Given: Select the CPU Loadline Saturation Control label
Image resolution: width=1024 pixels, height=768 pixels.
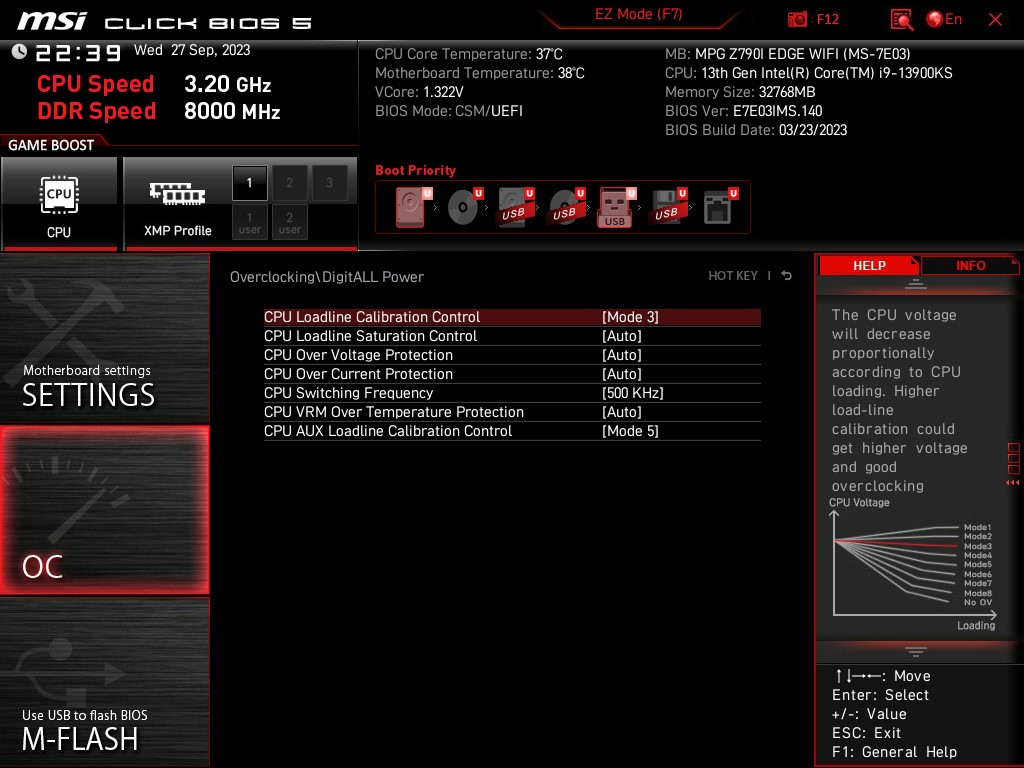Looking at the screenshot, I should tap(370, 336).
